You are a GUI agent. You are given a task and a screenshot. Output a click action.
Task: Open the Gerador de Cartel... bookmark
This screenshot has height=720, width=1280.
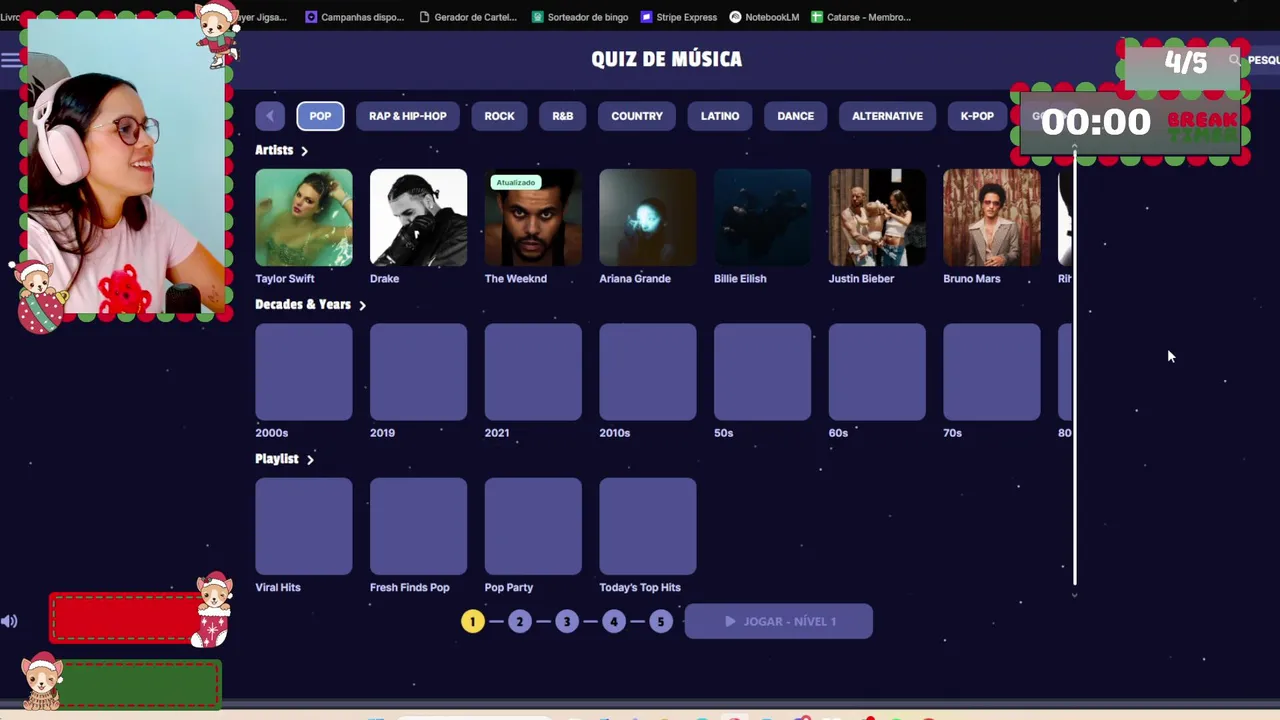pos(469,17)
